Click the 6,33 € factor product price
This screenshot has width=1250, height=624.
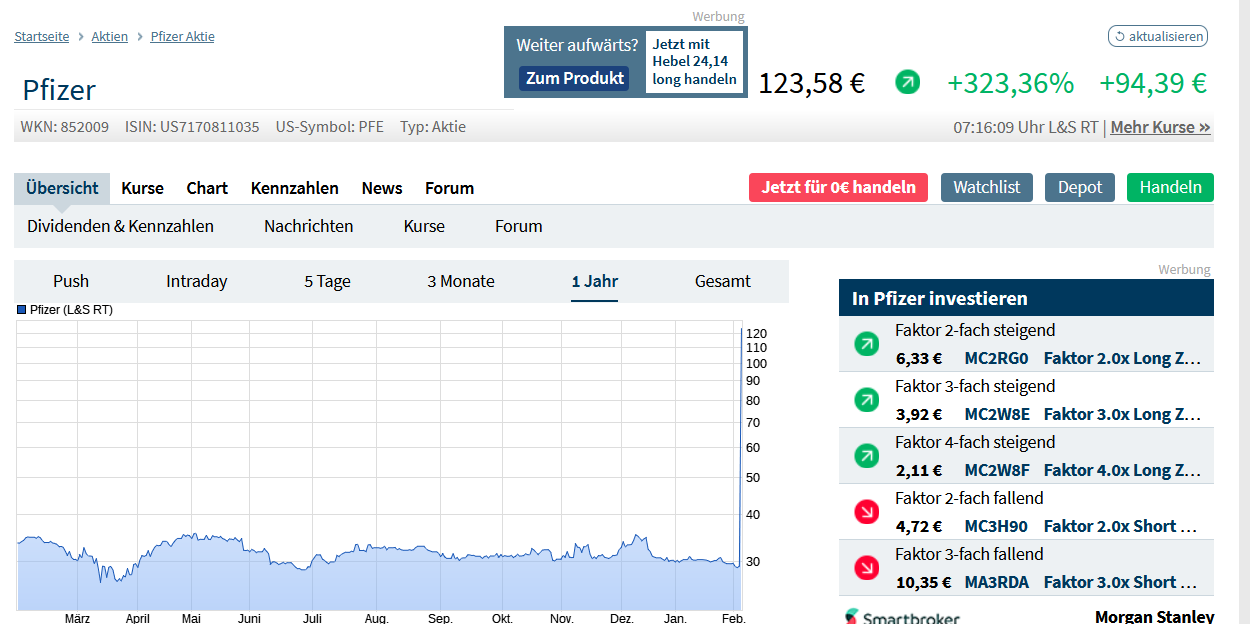(x=919, y=358)
